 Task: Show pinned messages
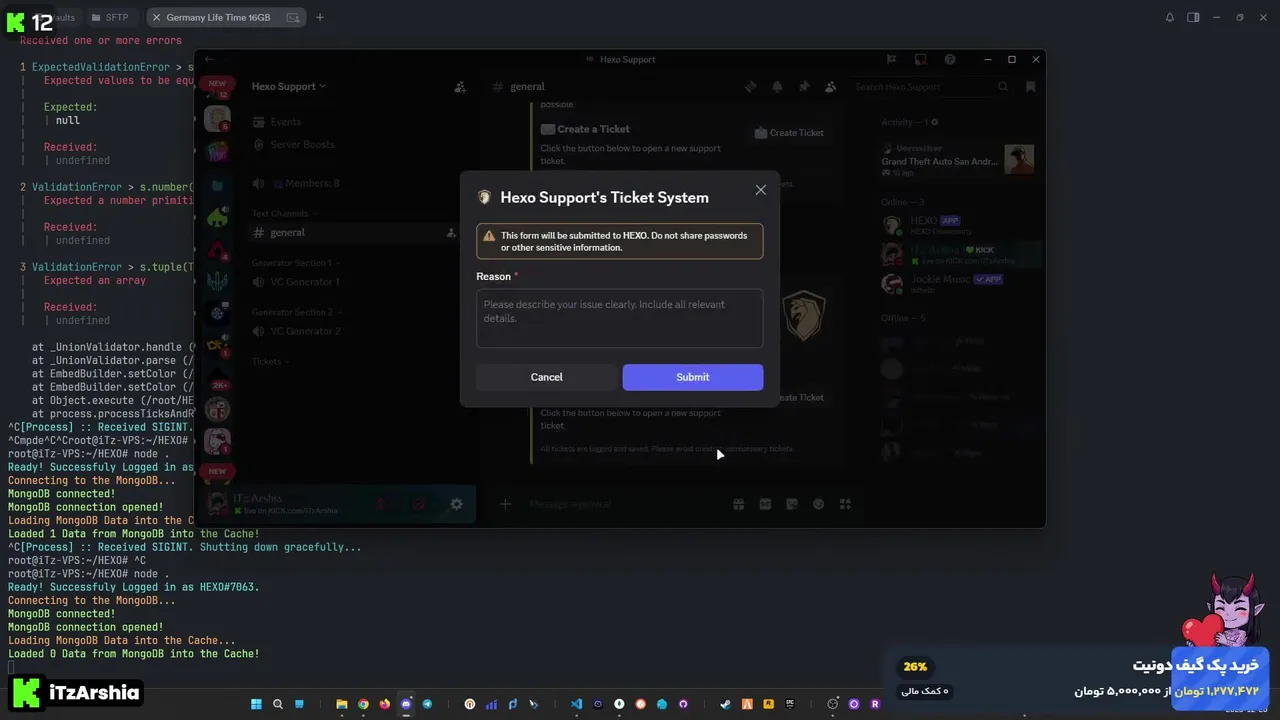[804, 87]
